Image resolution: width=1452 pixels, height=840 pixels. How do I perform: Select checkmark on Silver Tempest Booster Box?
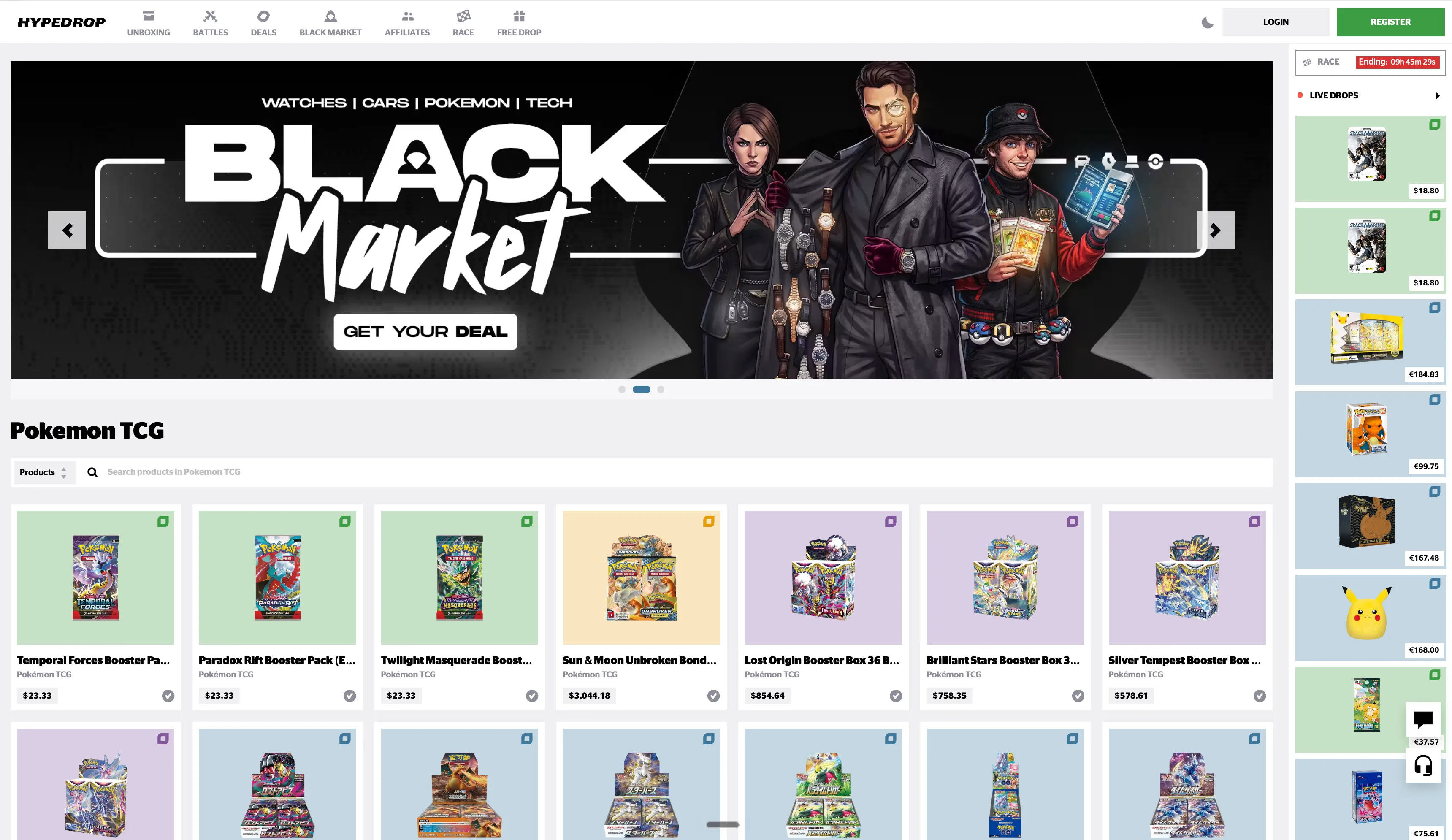click(1260, 696)
